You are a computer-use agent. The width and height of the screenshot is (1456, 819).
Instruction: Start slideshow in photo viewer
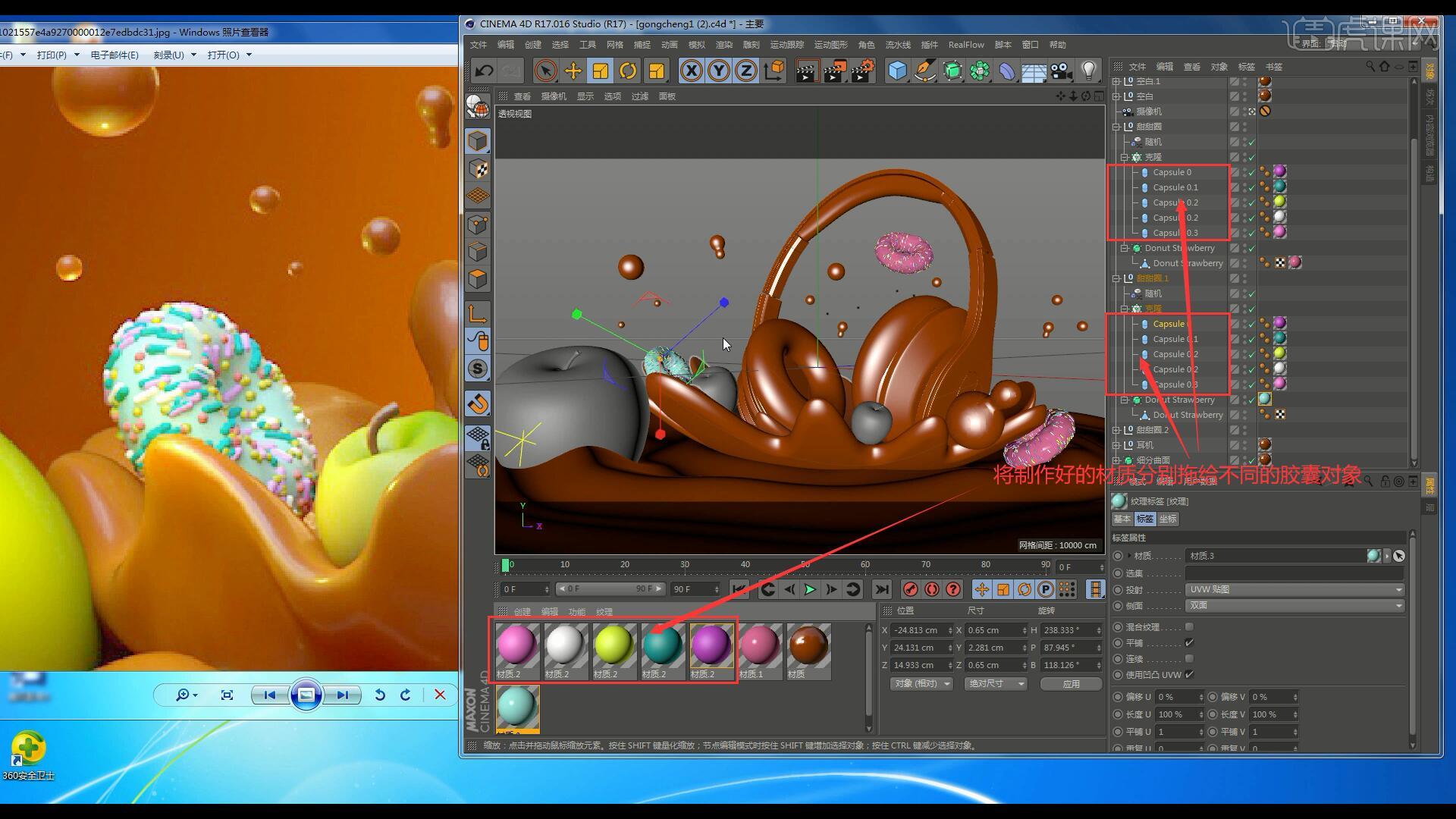[306, 695]
